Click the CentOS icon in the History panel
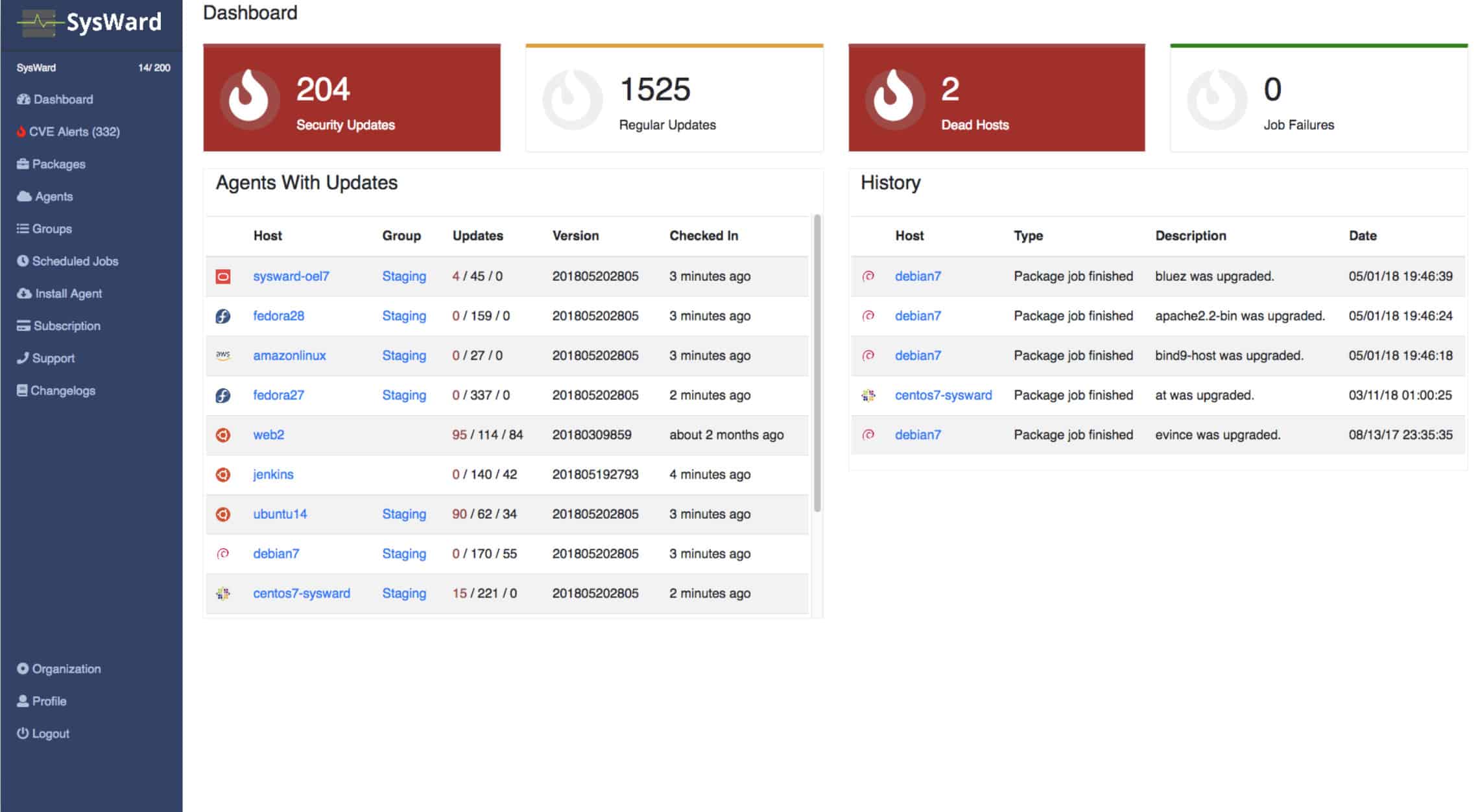Viewport: 1480px width, 812px height. (x=868, y=395)
